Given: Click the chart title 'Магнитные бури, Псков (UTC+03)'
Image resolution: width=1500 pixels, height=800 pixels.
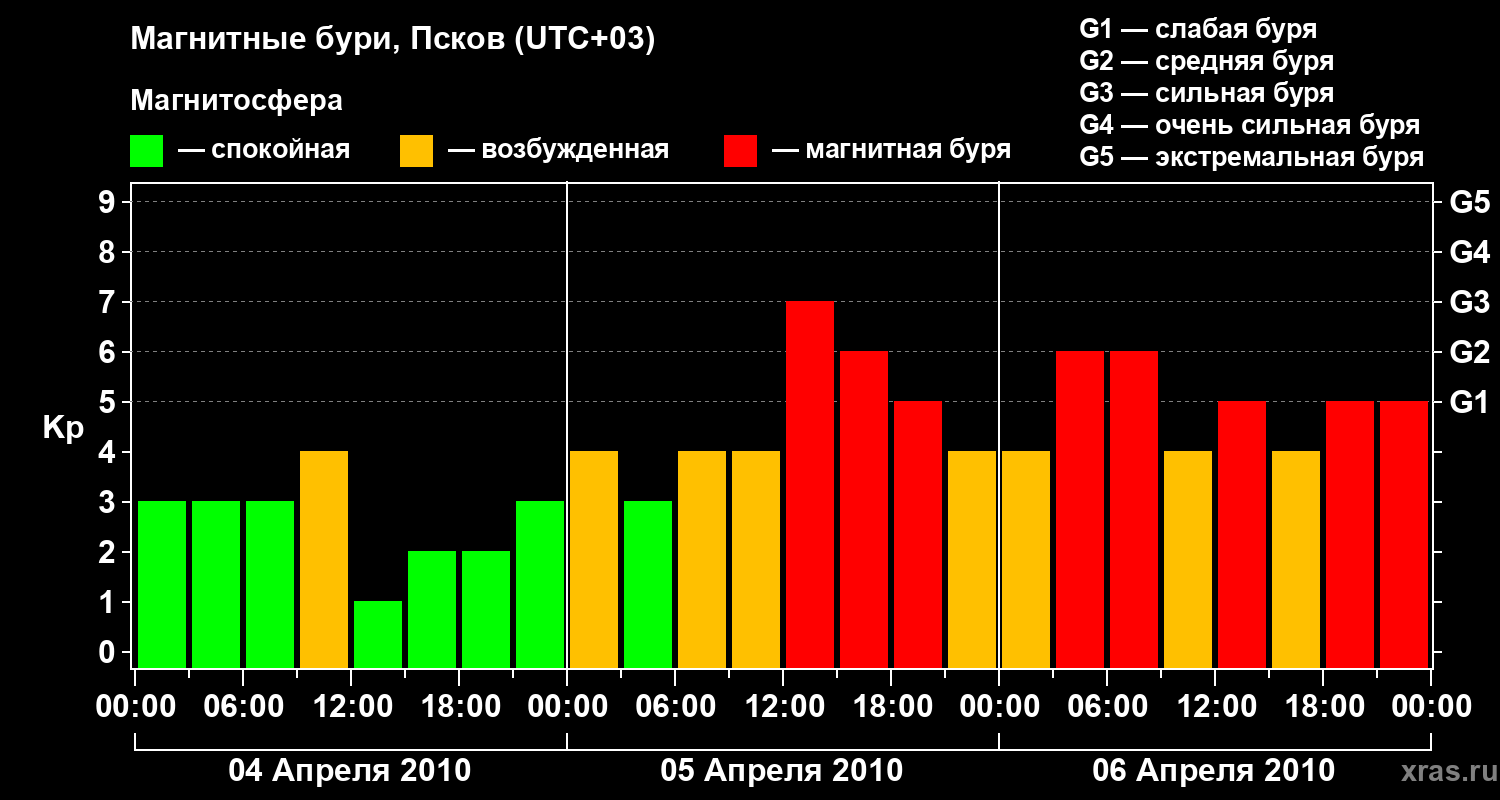Looking at the screenshot, I should tap(393, 41).
